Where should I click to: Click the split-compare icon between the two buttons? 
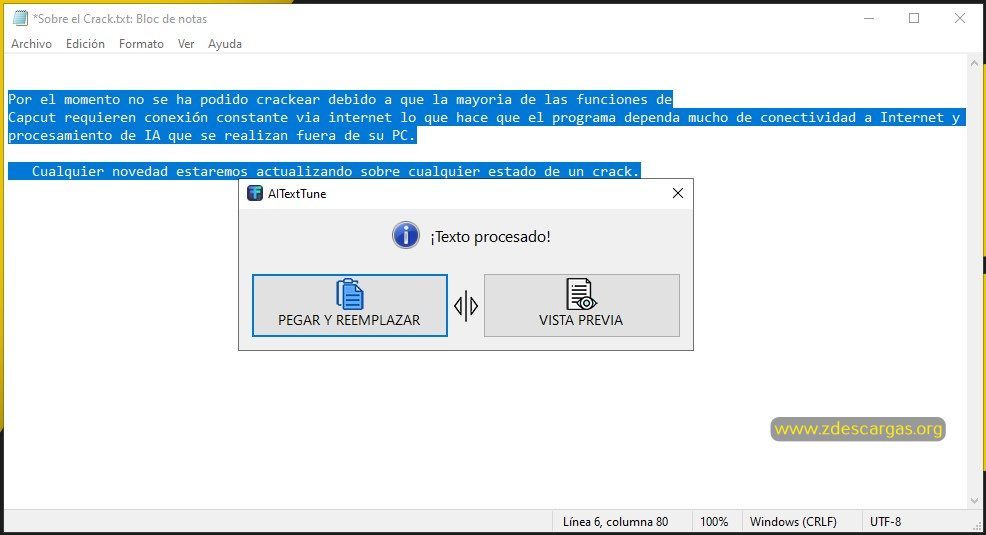466,306
